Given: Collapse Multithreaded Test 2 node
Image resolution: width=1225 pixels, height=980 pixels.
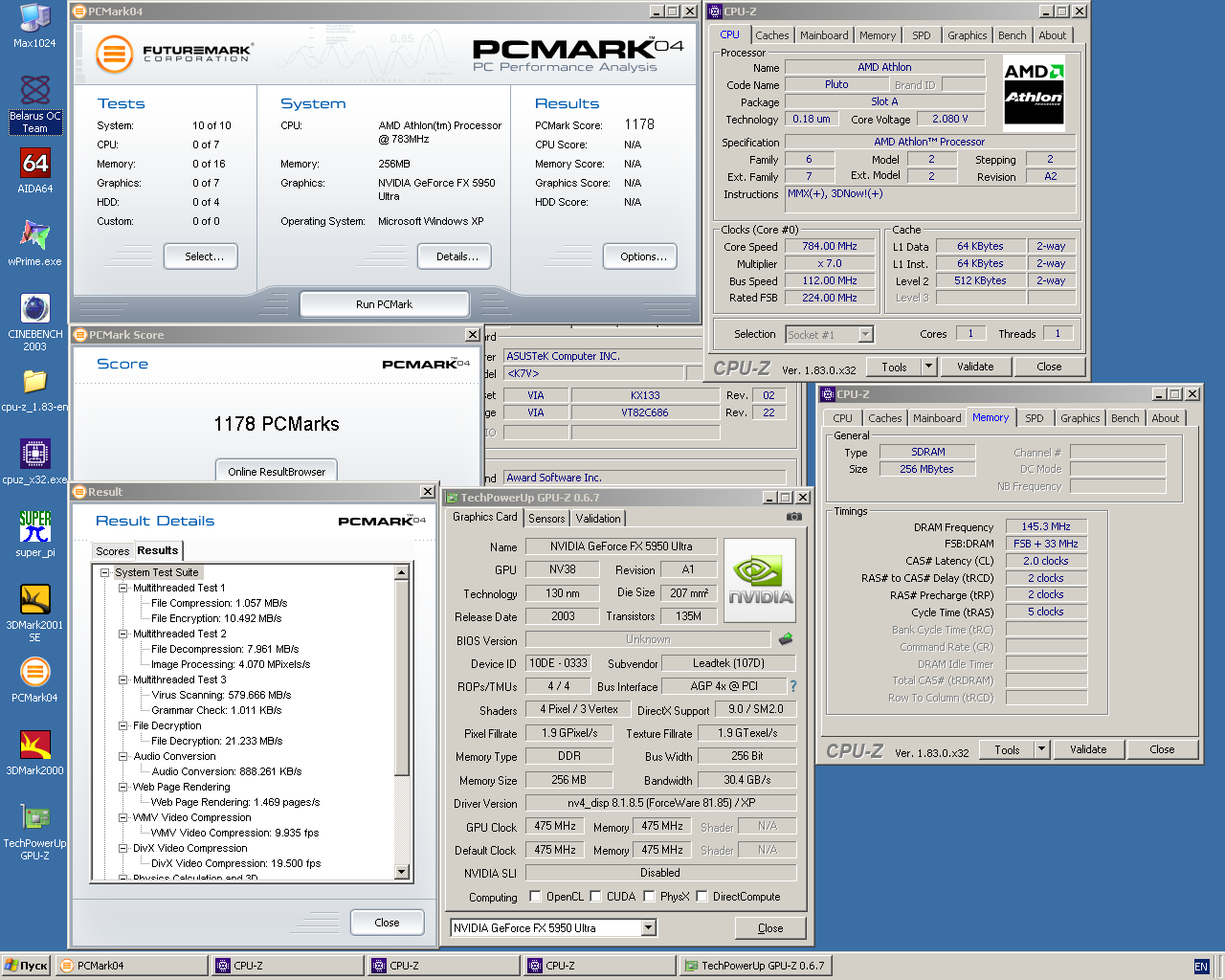Looking at the screenshot, I should (123, 634).
